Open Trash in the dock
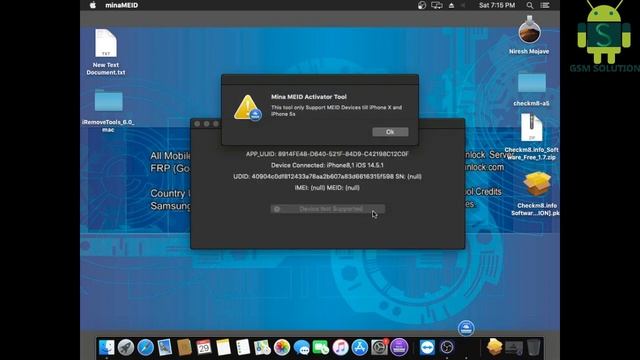This screenshot has width=640, height=360. tap(533, 347)
